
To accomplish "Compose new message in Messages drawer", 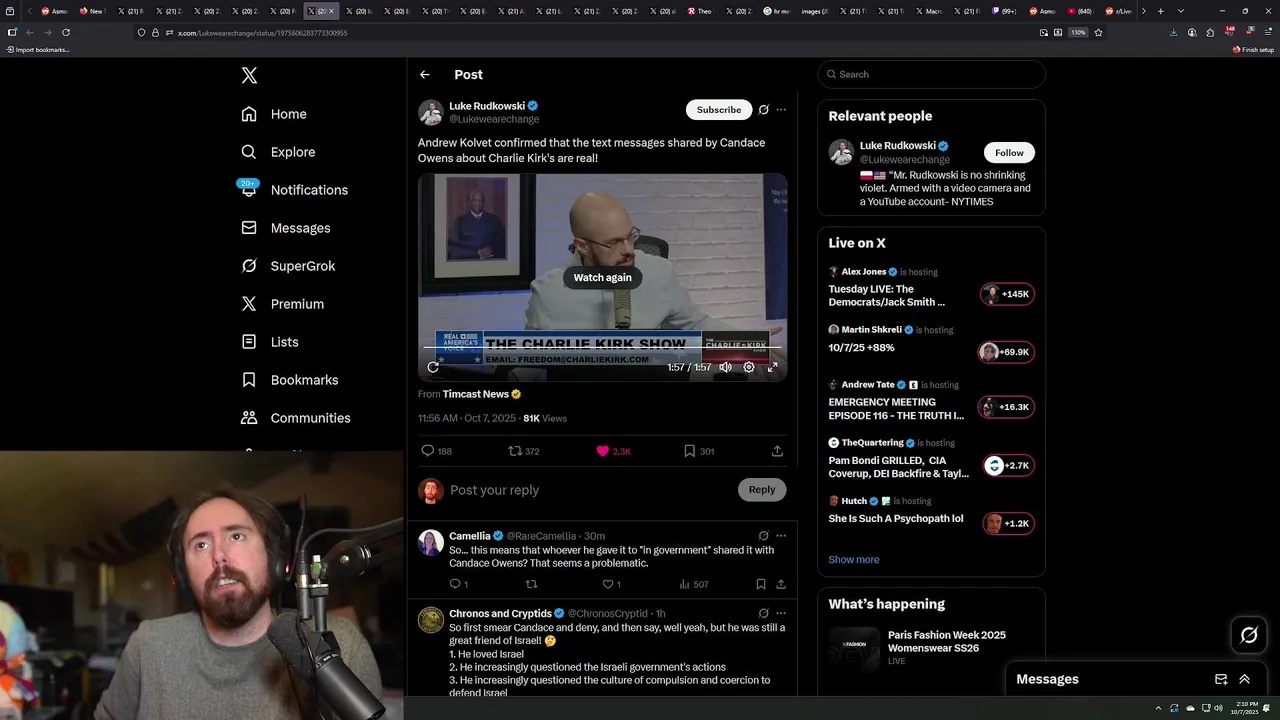I will click(x=1221, y=679).
